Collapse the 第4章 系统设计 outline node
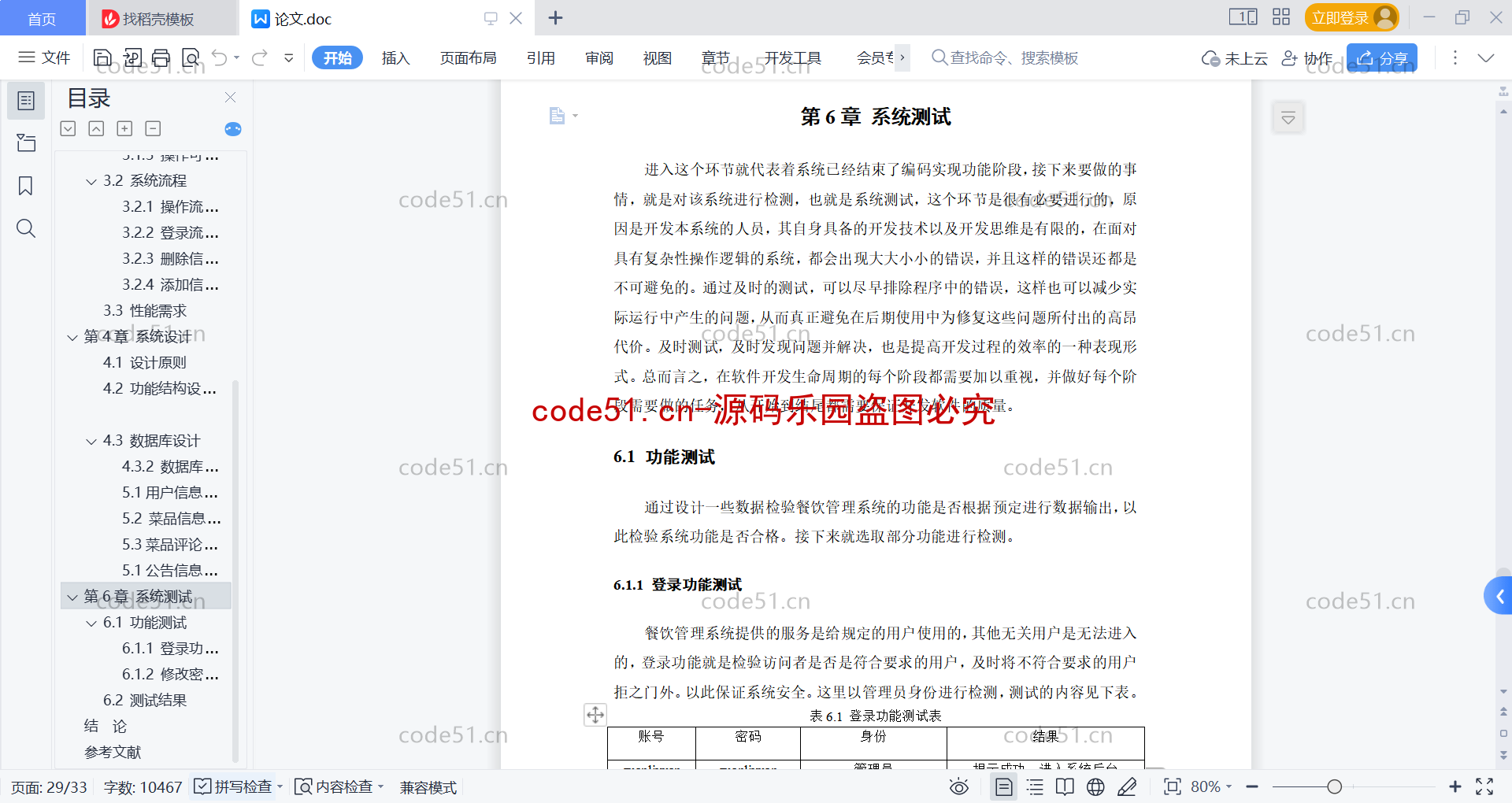This screenshot has height=803, width=1512. (x=72, y=338)
